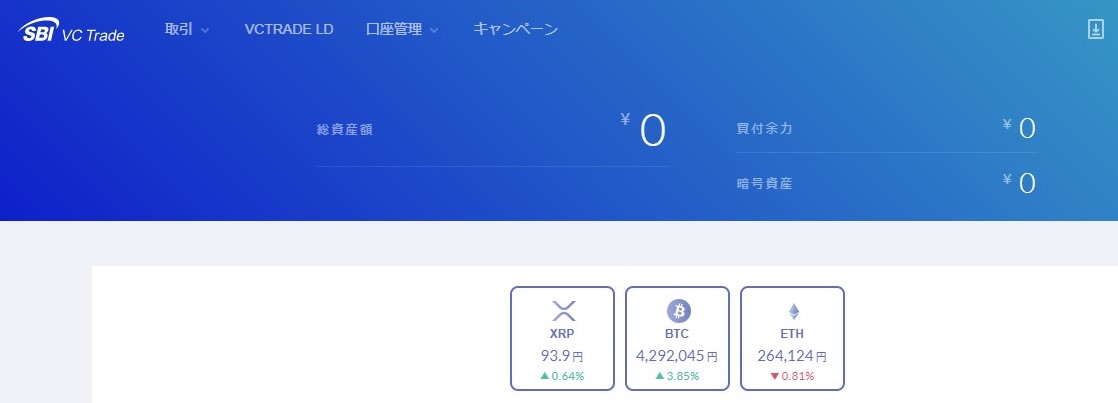Open the 取引 menu

pyautogui.click(x=179, y=30)
